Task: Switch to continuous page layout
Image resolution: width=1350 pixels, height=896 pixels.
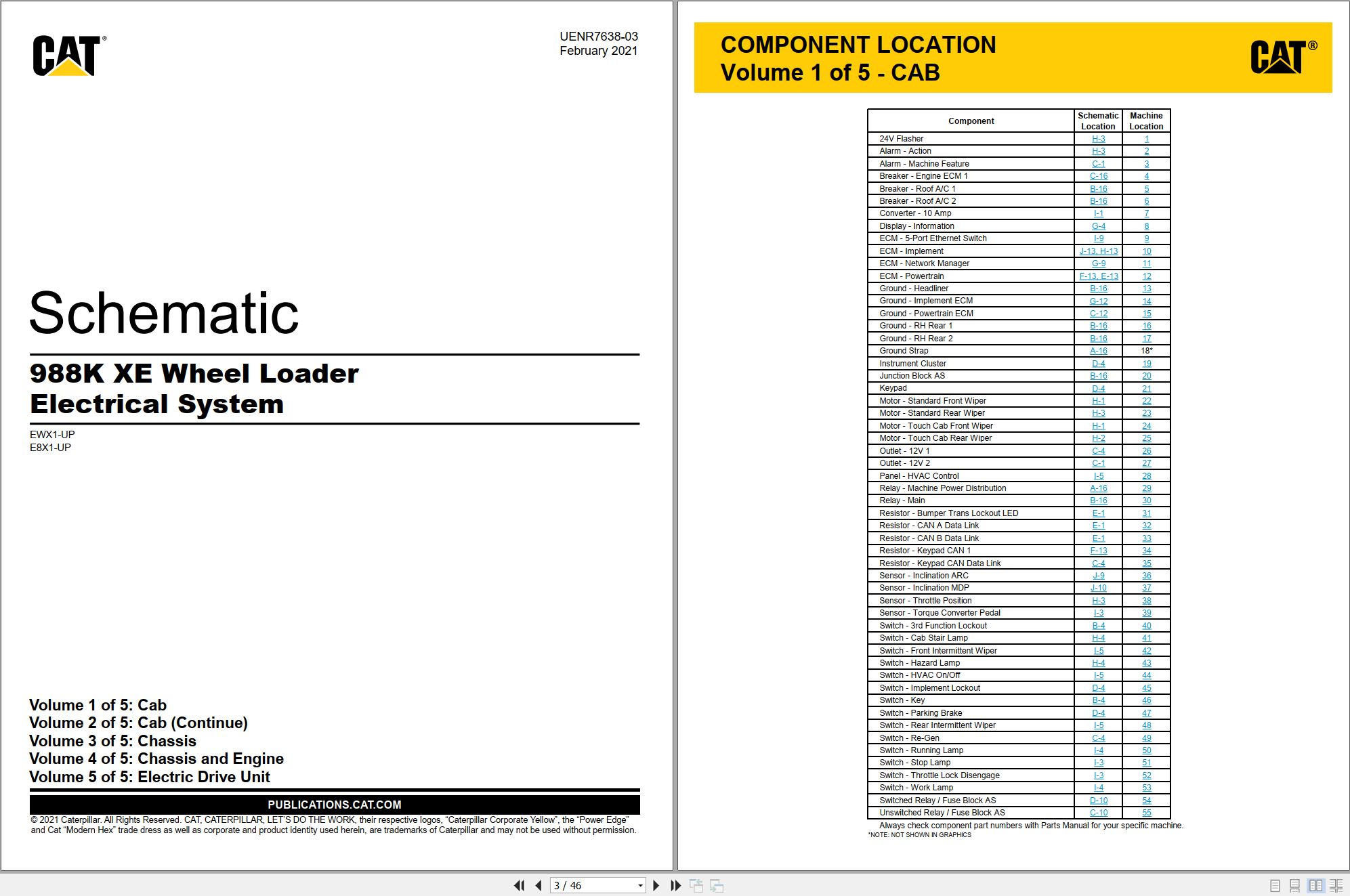Action: [1294, 885]
